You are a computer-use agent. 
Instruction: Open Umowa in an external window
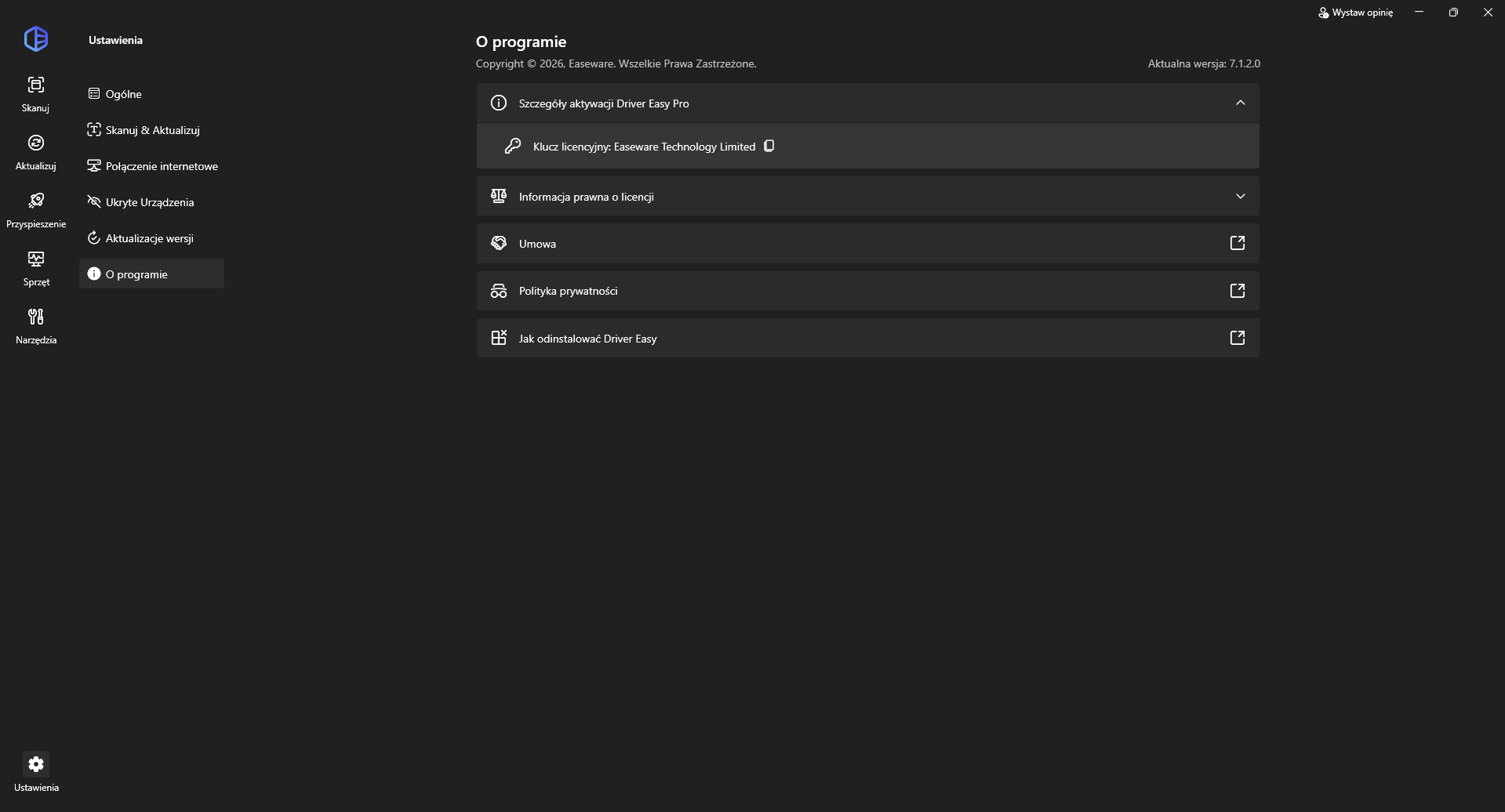[x=1238, y=243]
